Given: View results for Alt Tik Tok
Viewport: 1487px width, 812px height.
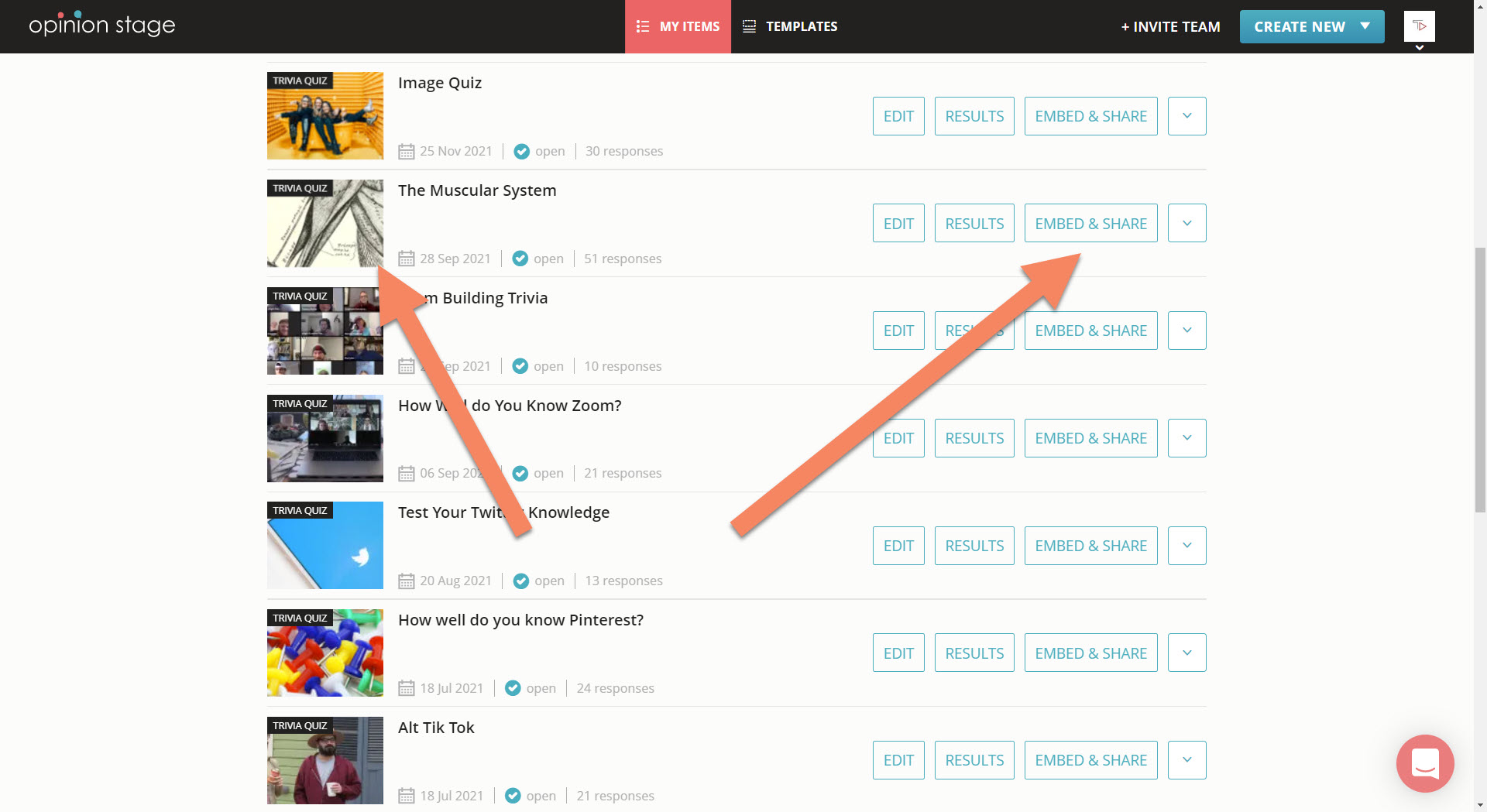Looking at the screenshot, I should click(x=974, y=760).
